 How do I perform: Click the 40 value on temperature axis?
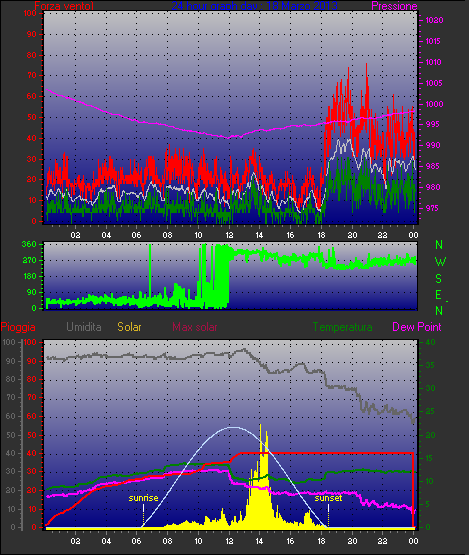(430, 342)
